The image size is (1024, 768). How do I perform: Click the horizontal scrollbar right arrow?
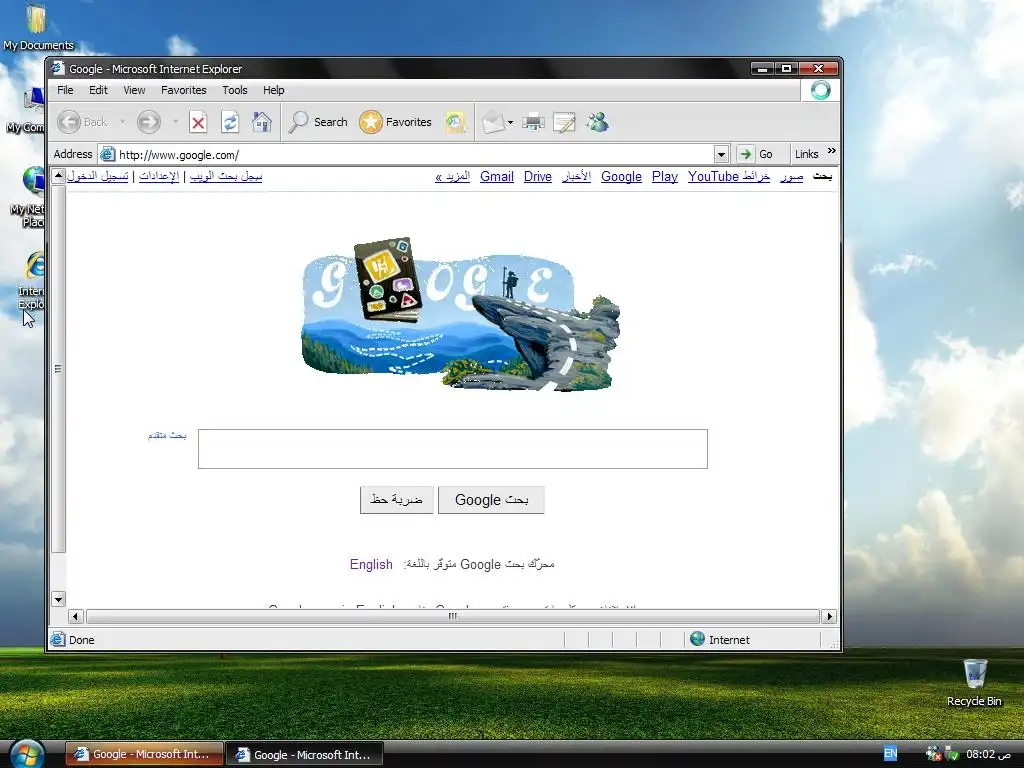[829, 616]
